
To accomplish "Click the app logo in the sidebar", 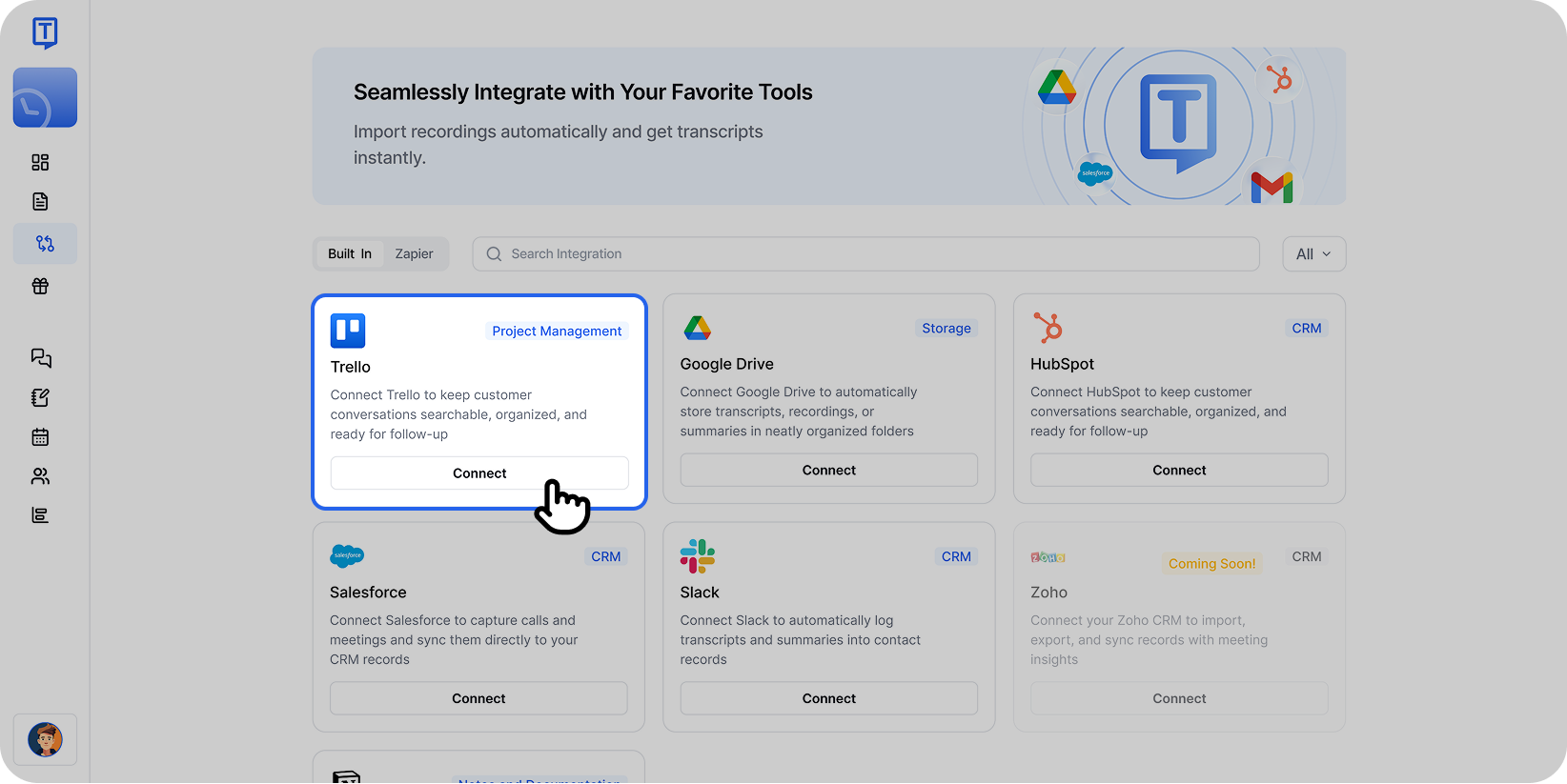I will tap(45, 33).
